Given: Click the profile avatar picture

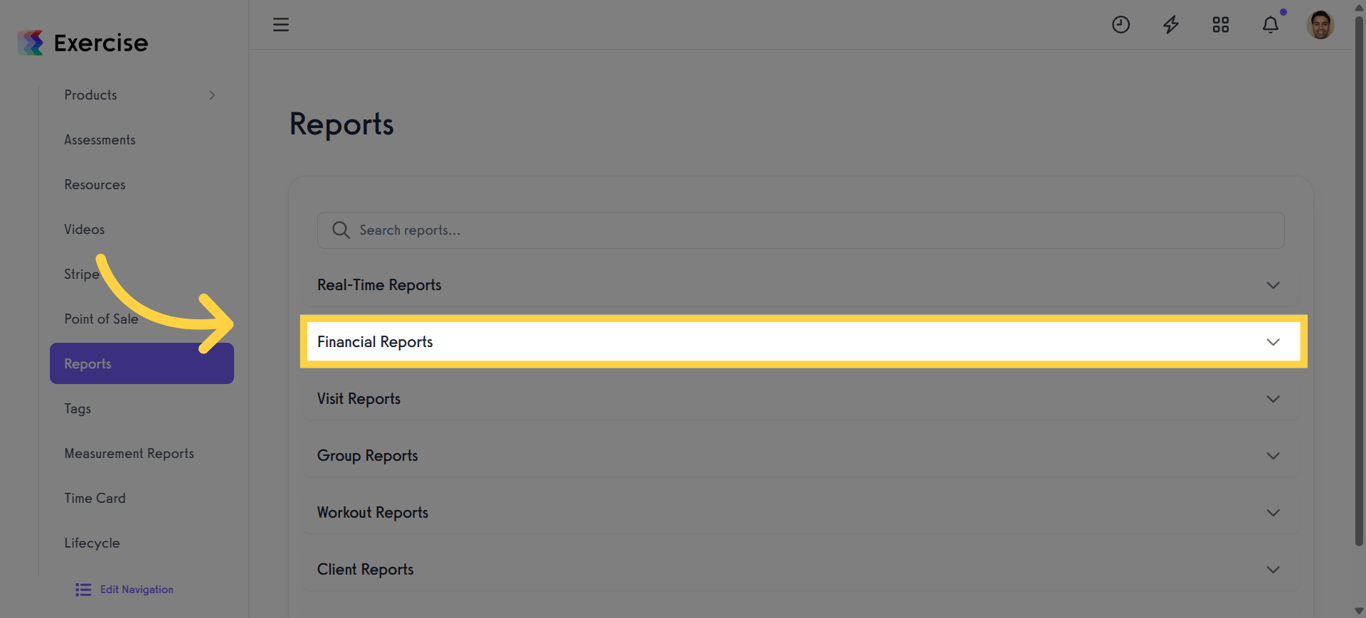Looking at the screenshot, I should (1320, 24).
